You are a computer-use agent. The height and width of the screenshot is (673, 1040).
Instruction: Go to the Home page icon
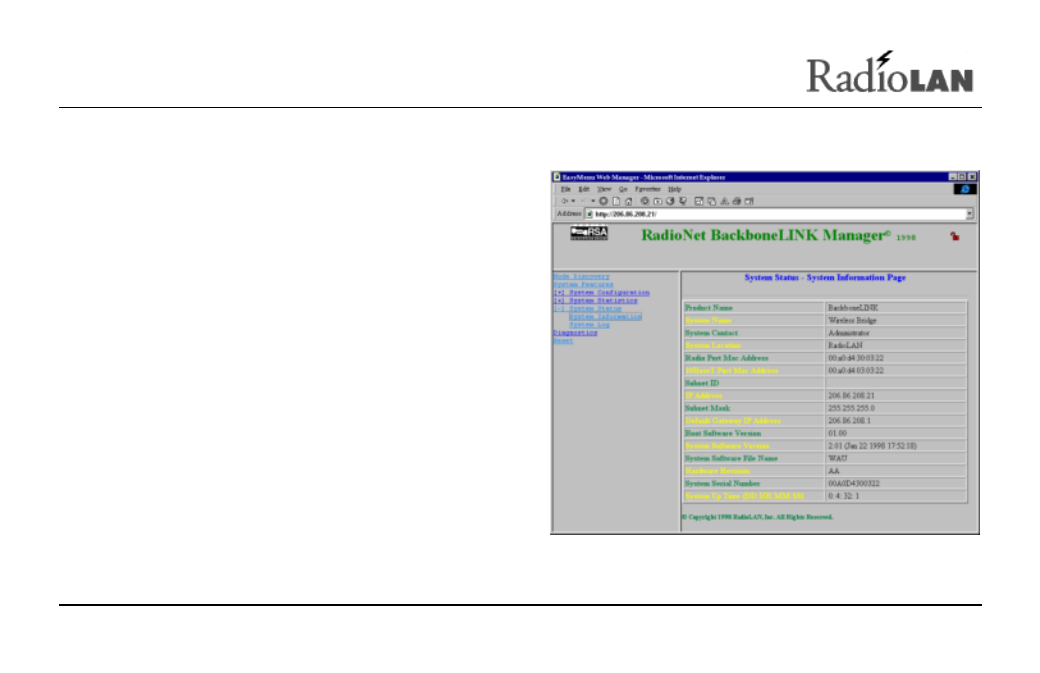pos(629,201)
